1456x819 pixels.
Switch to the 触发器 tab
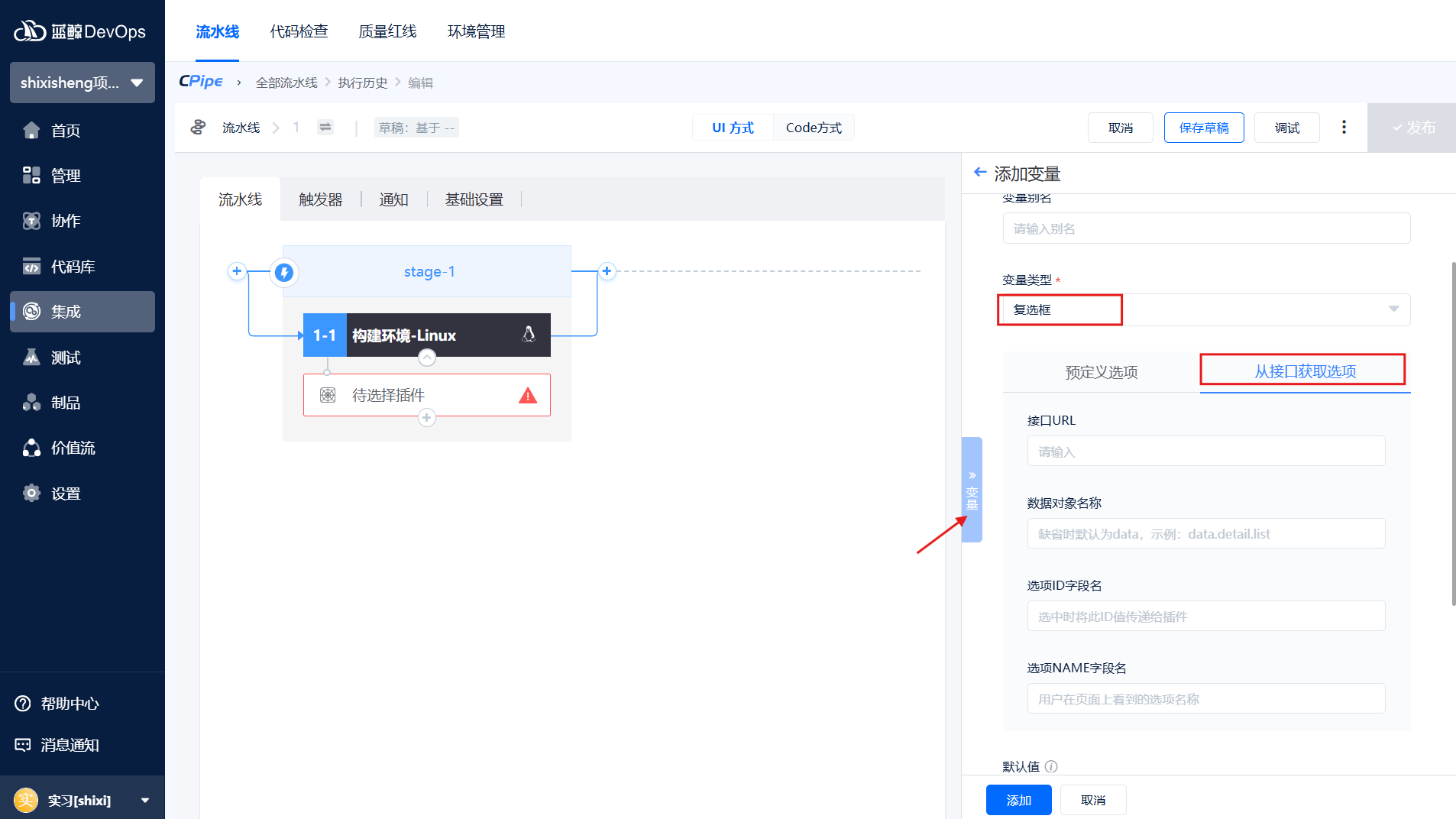click(x=320, y=199)
